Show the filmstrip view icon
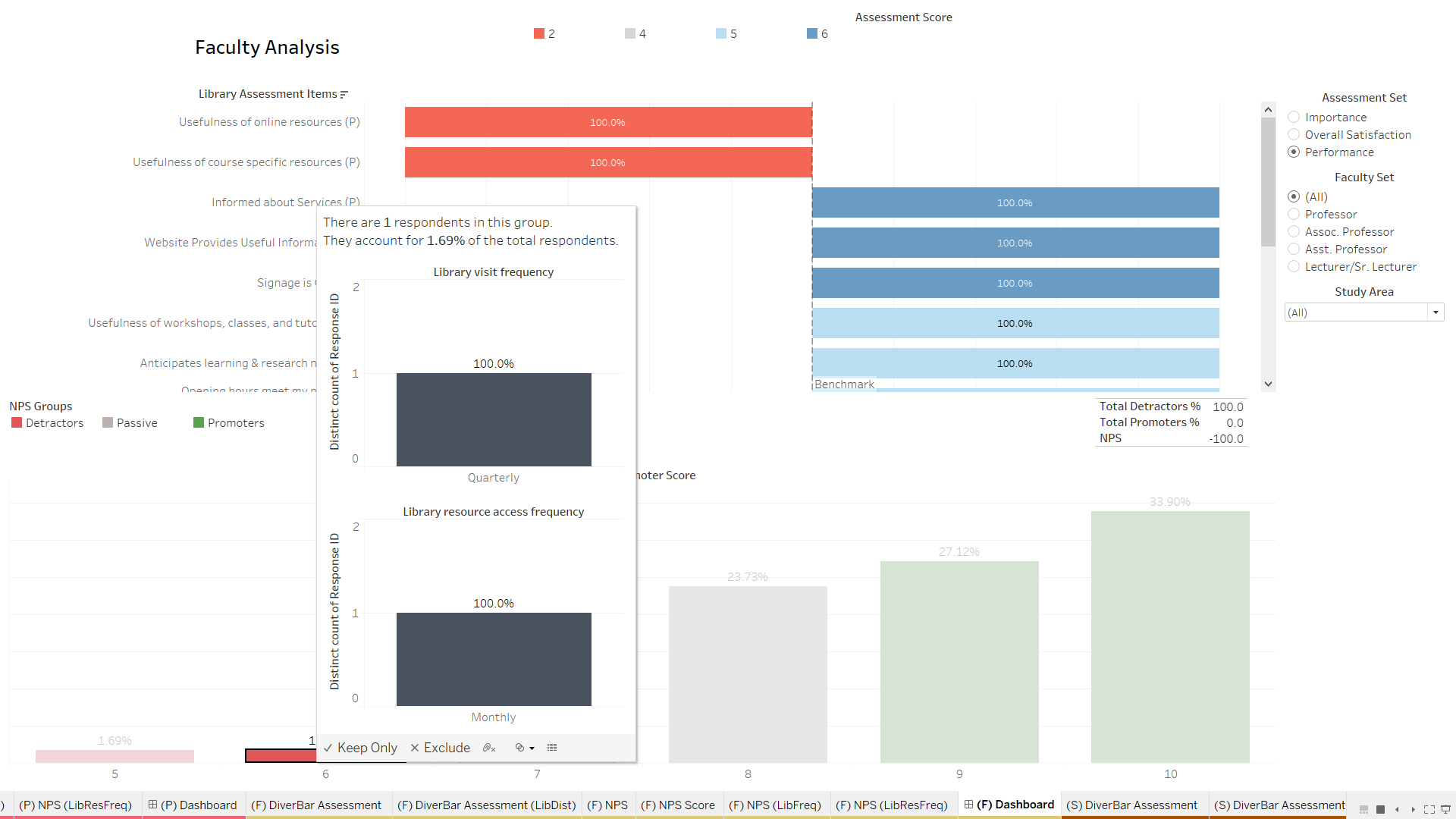The image size is (1456, 819). pyautogui.click(x=1363, y=809)
